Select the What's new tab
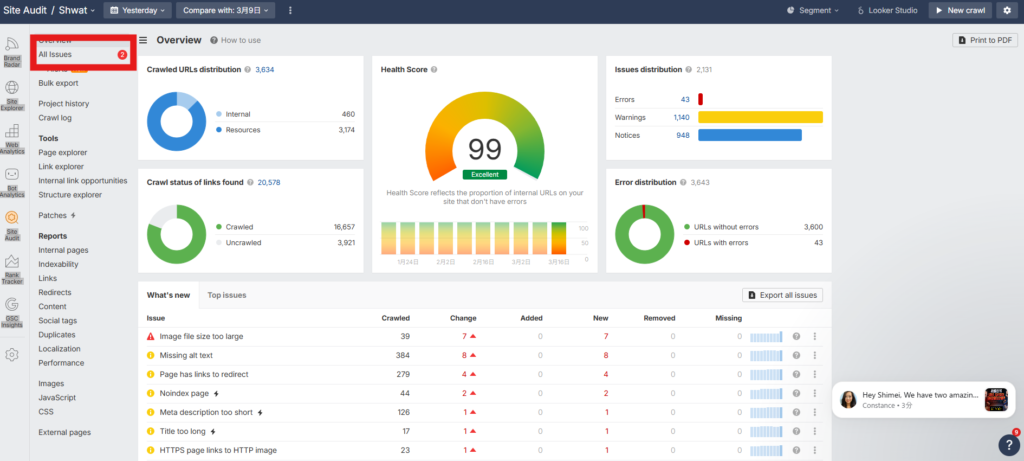The image size is (1024, 461). tap(168, 295)
